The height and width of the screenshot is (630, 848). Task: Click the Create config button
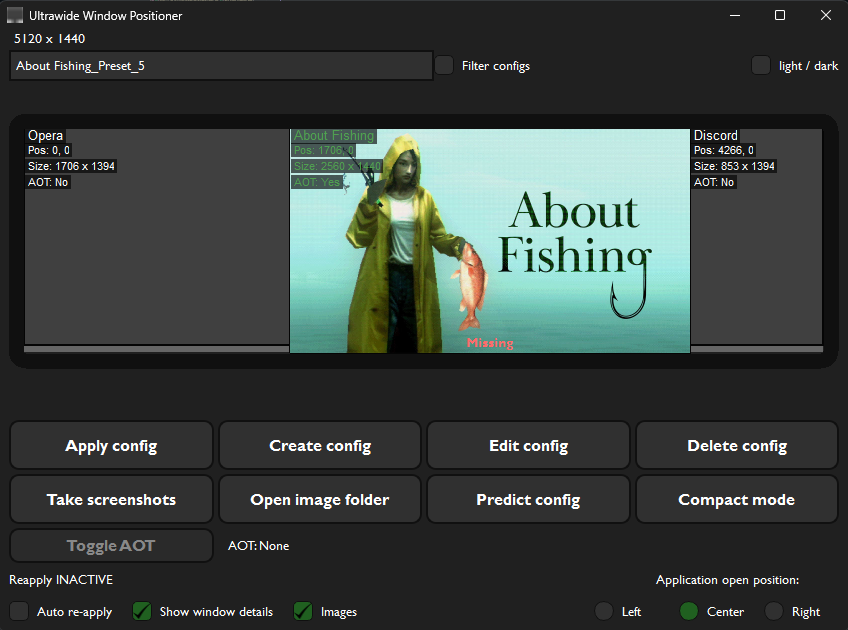coord(320,446)
